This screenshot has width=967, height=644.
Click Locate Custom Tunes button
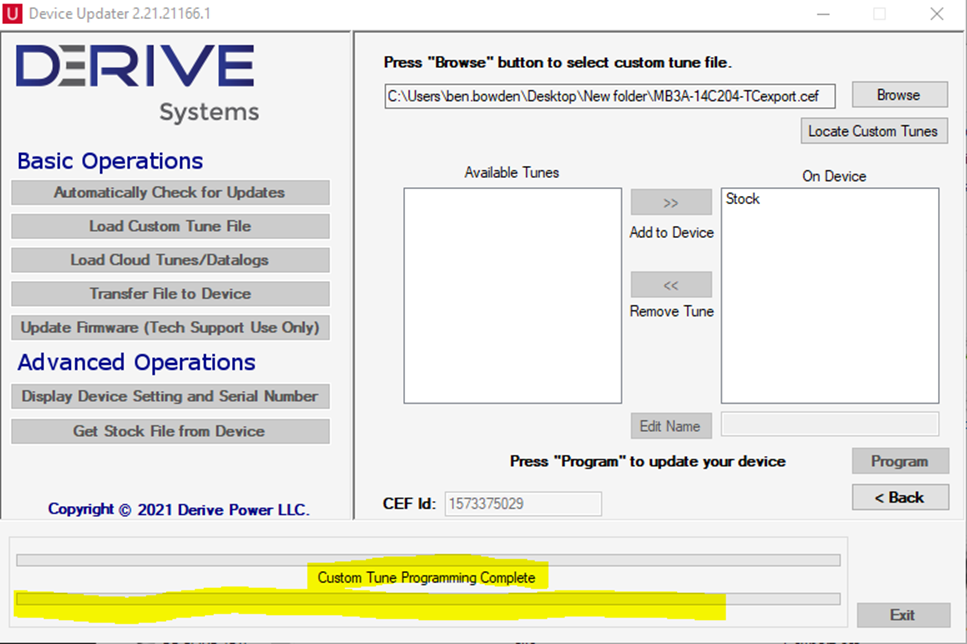874,131
